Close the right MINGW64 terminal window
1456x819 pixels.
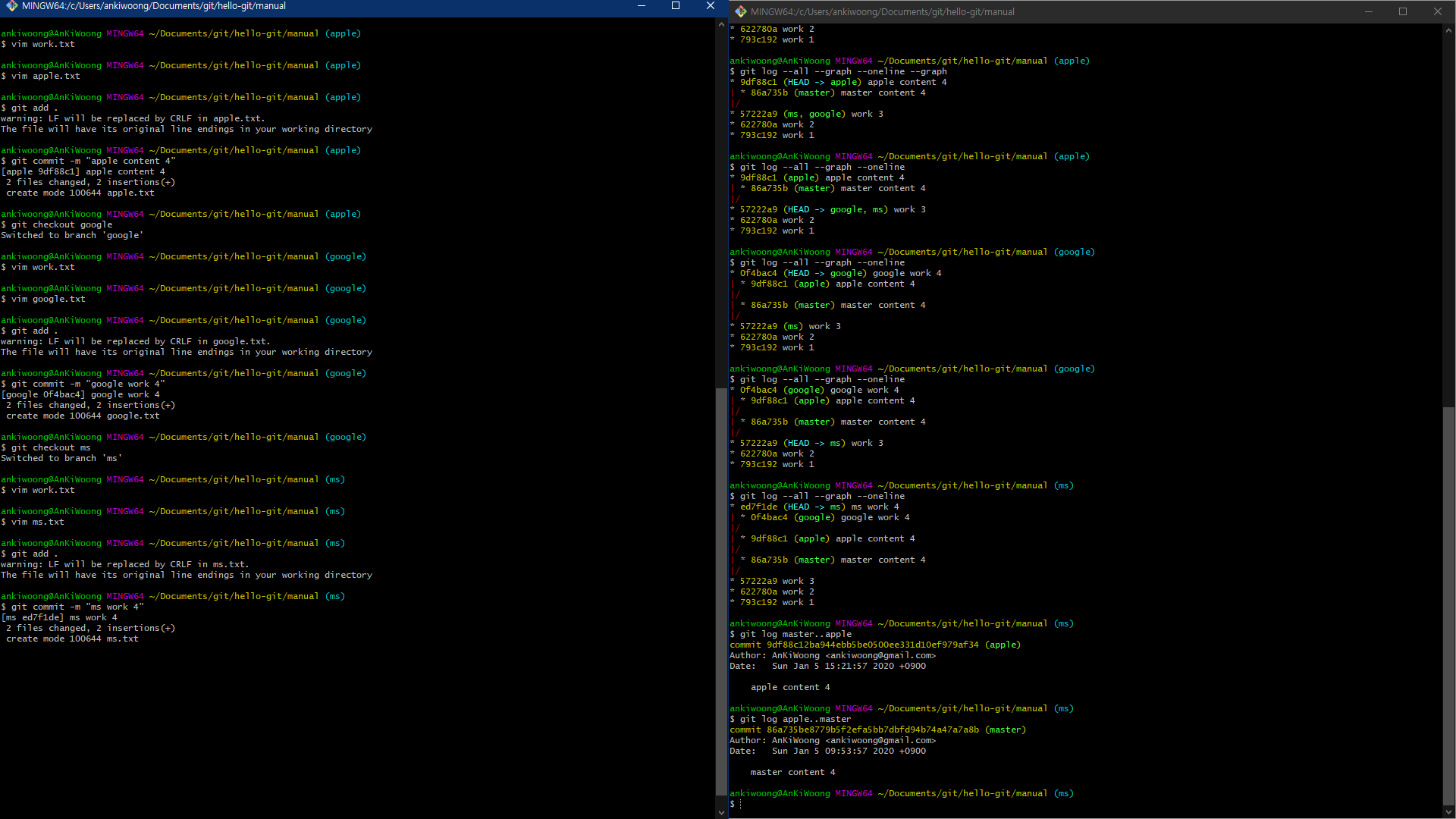tap(1438, 11)
